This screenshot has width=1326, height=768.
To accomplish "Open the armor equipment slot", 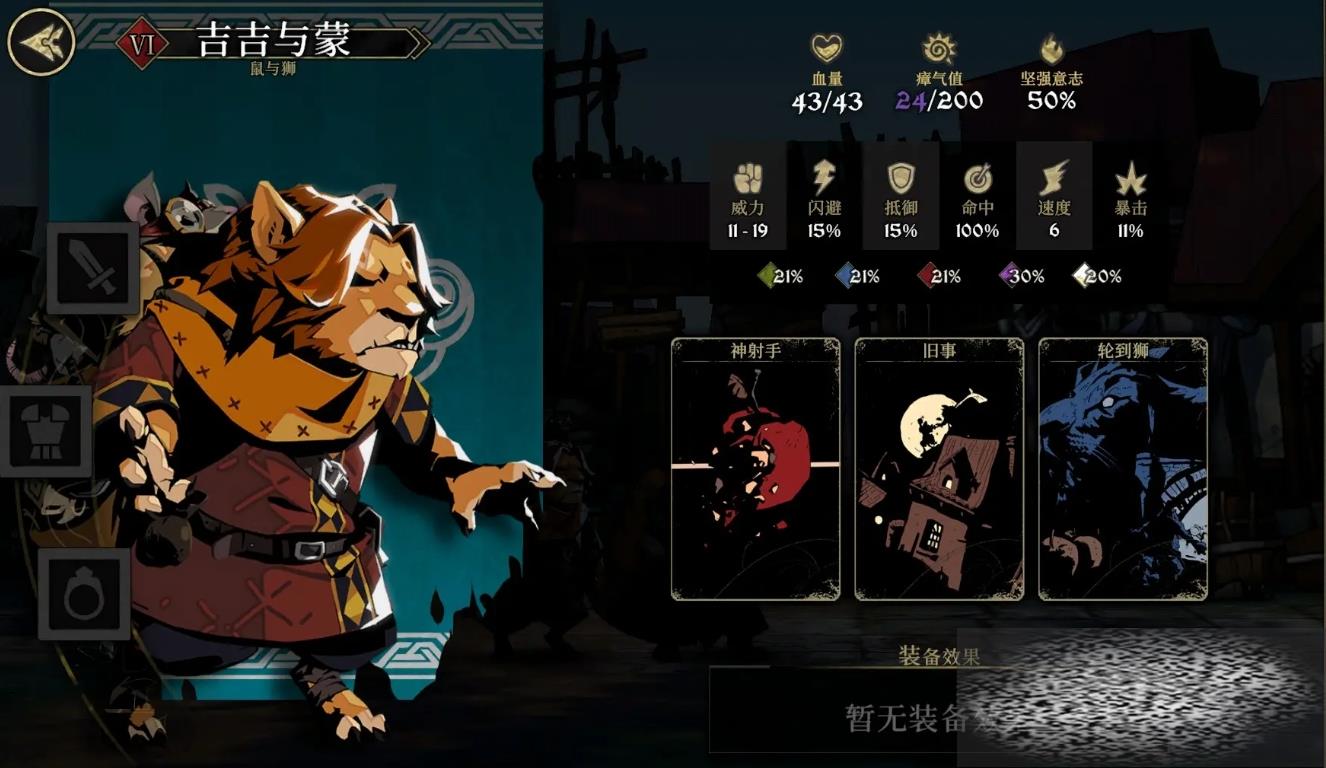I will (x=46, y=432).
